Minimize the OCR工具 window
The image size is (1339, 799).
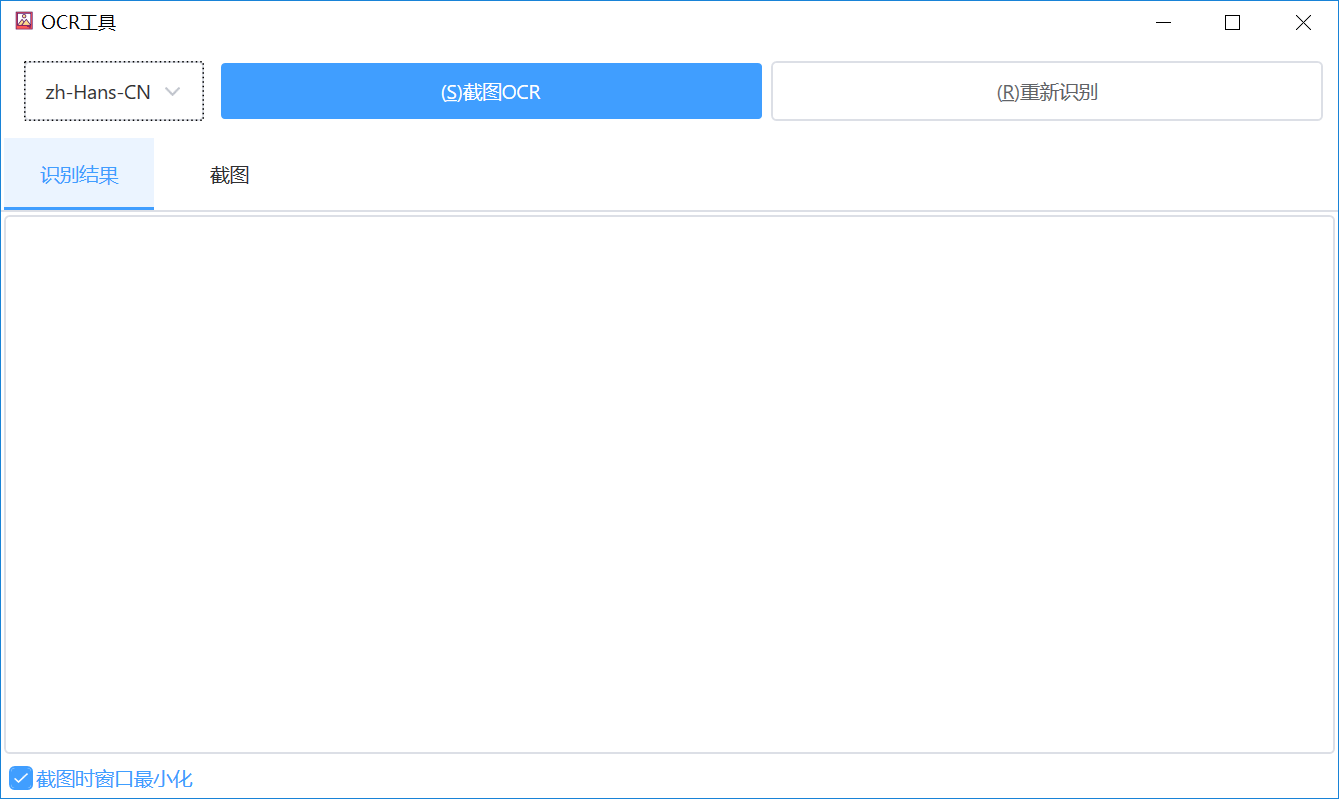click(x=1162, y=22)
